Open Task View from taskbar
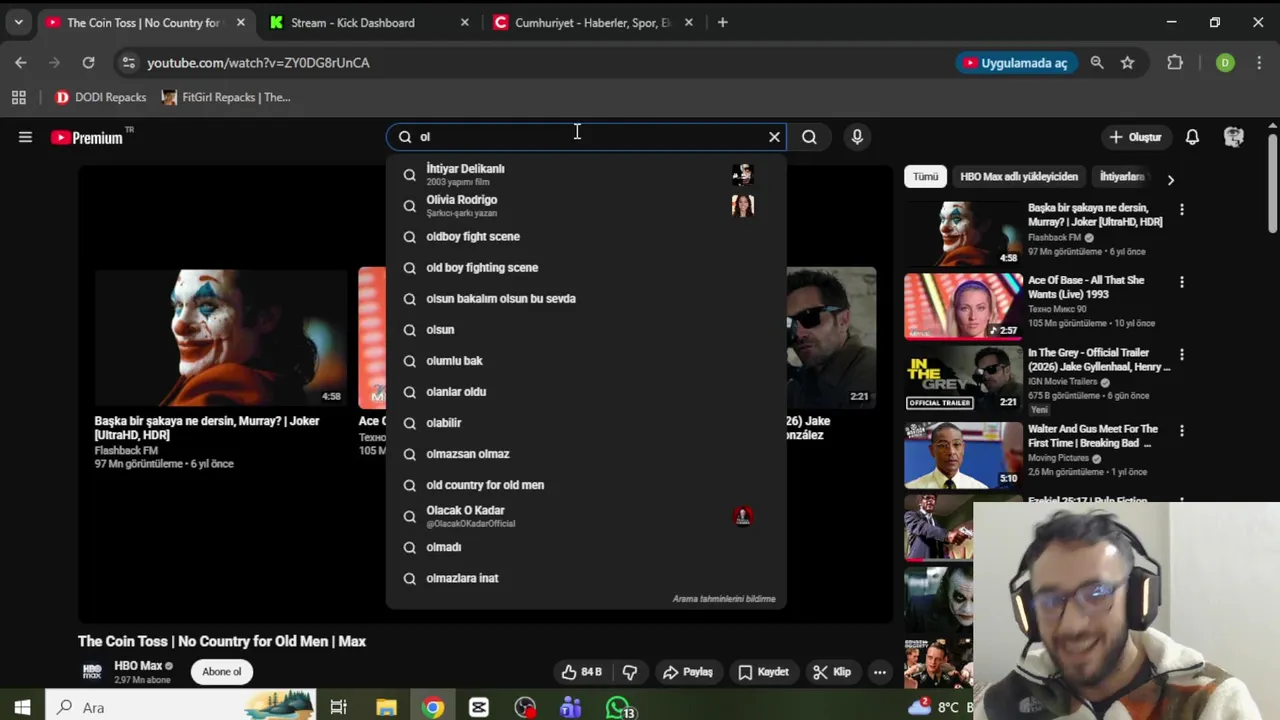Image resolution: width=1280 pixels, height=720 pixels. coord(338,707)
